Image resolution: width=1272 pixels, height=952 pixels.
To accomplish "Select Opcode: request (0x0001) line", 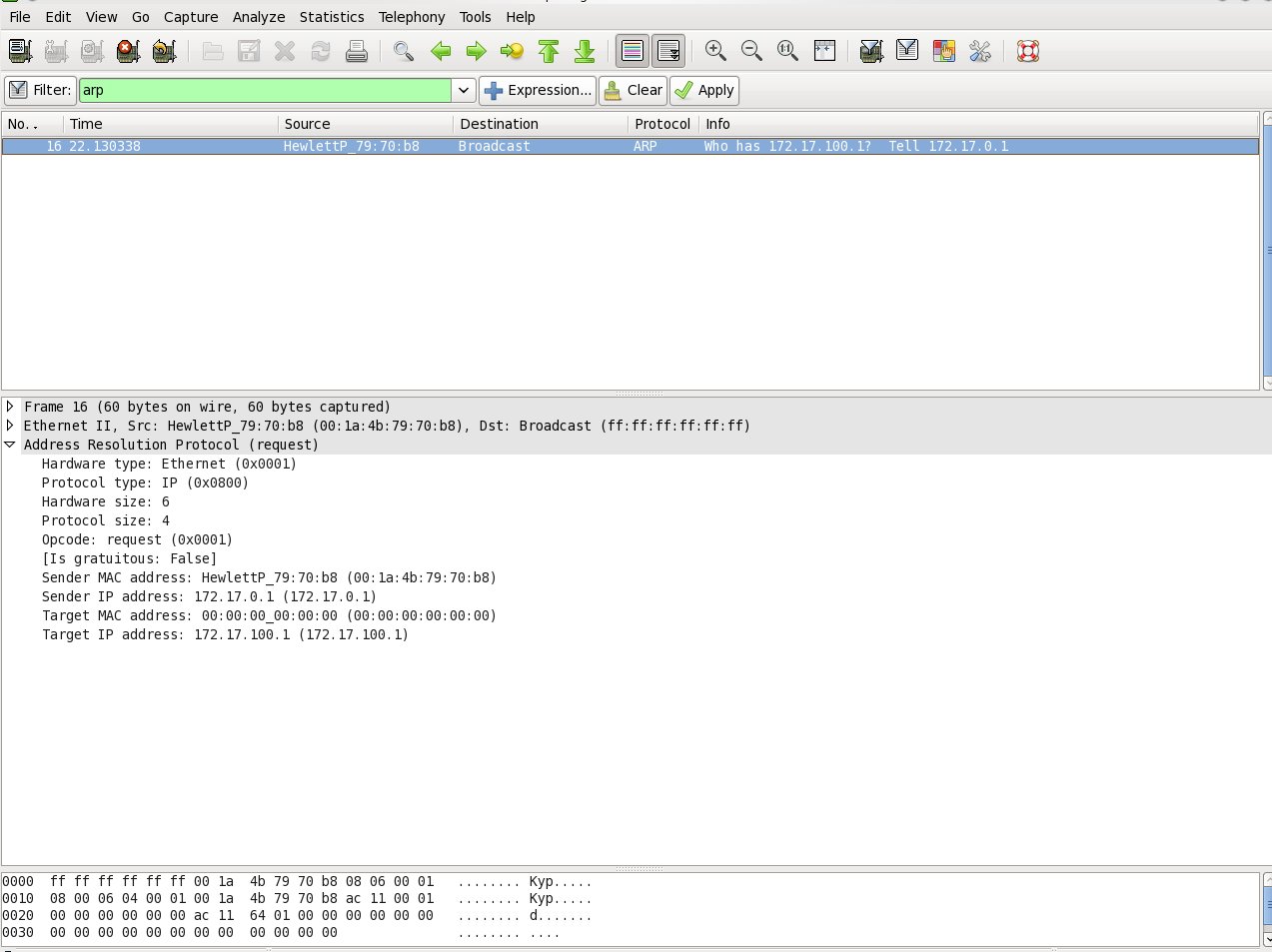I will [x=137, y=539].
